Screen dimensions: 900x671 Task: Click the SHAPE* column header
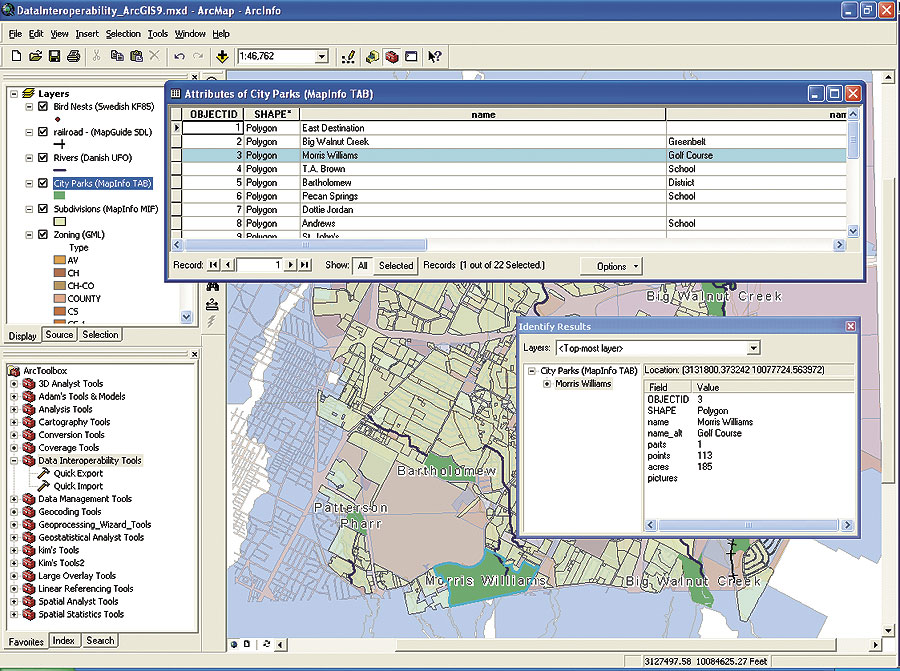tap(272, 114)
